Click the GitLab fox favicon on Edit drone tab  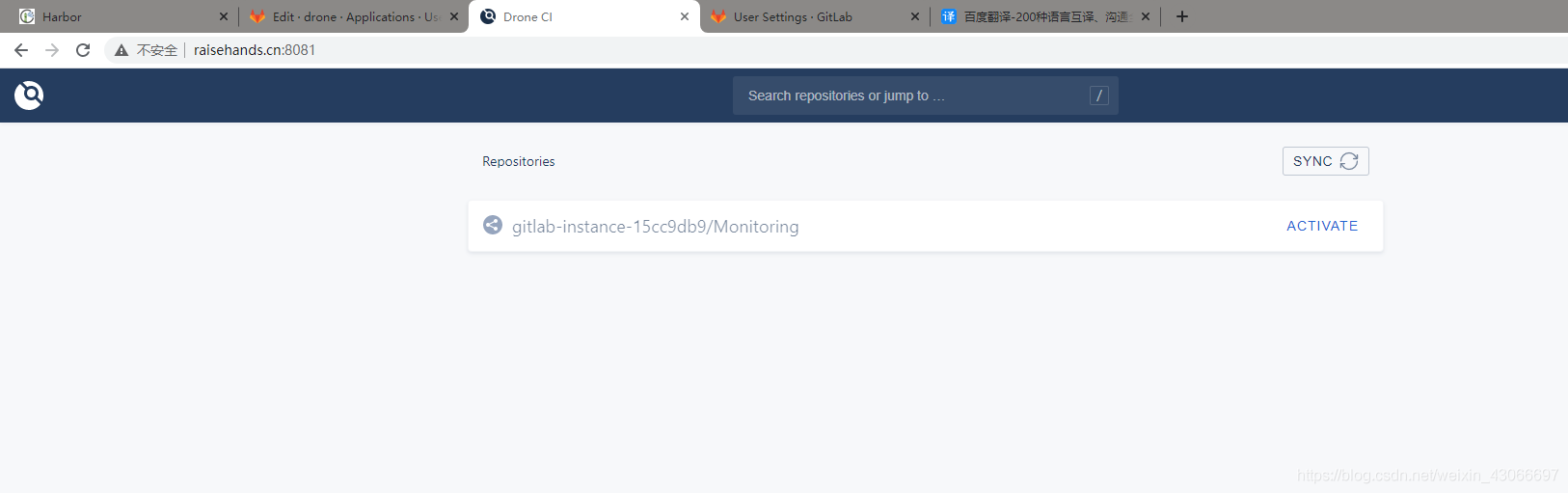point(257,16)
